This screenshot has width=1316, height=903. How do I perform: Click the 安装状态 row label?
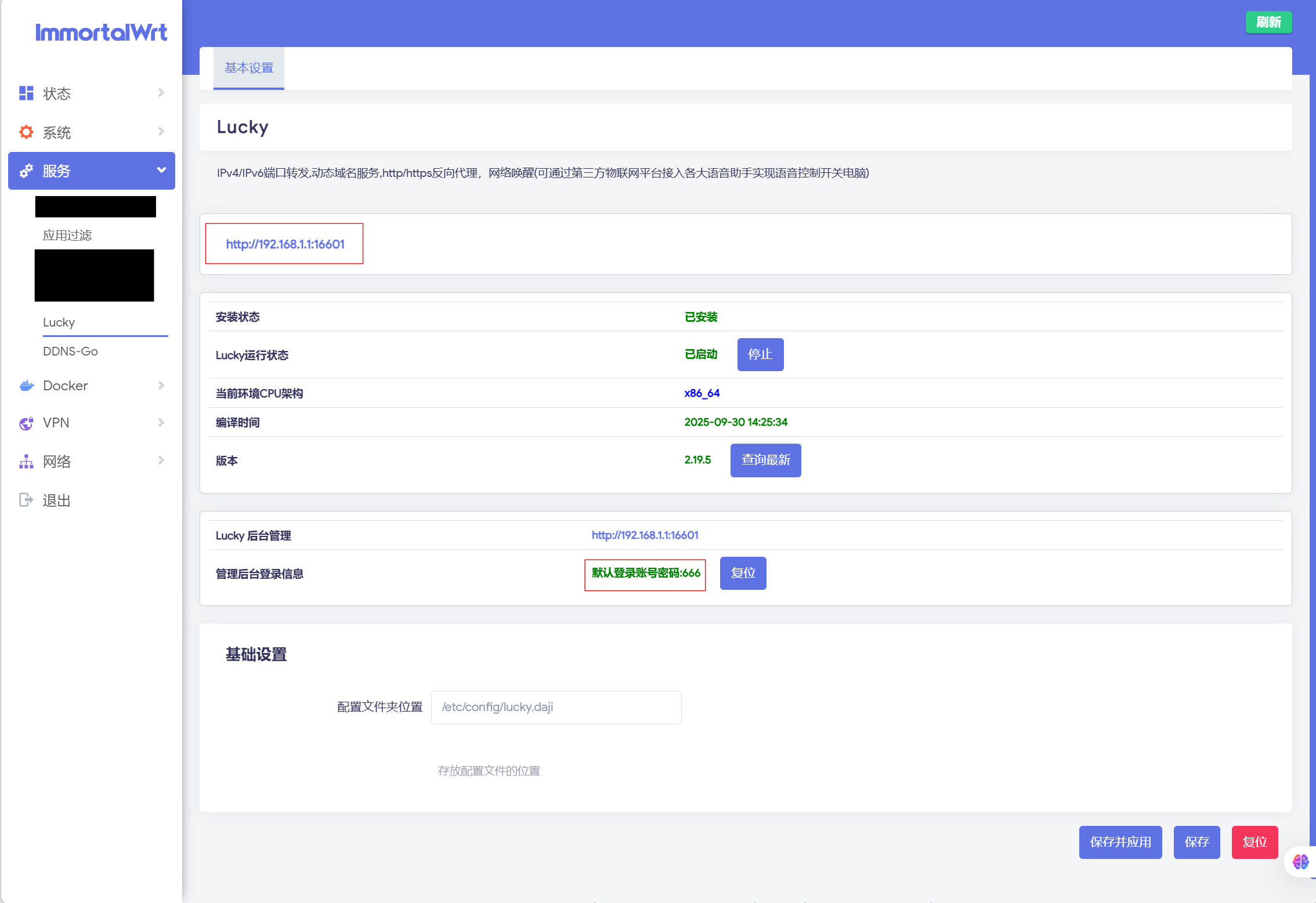(x=237, y=317)
